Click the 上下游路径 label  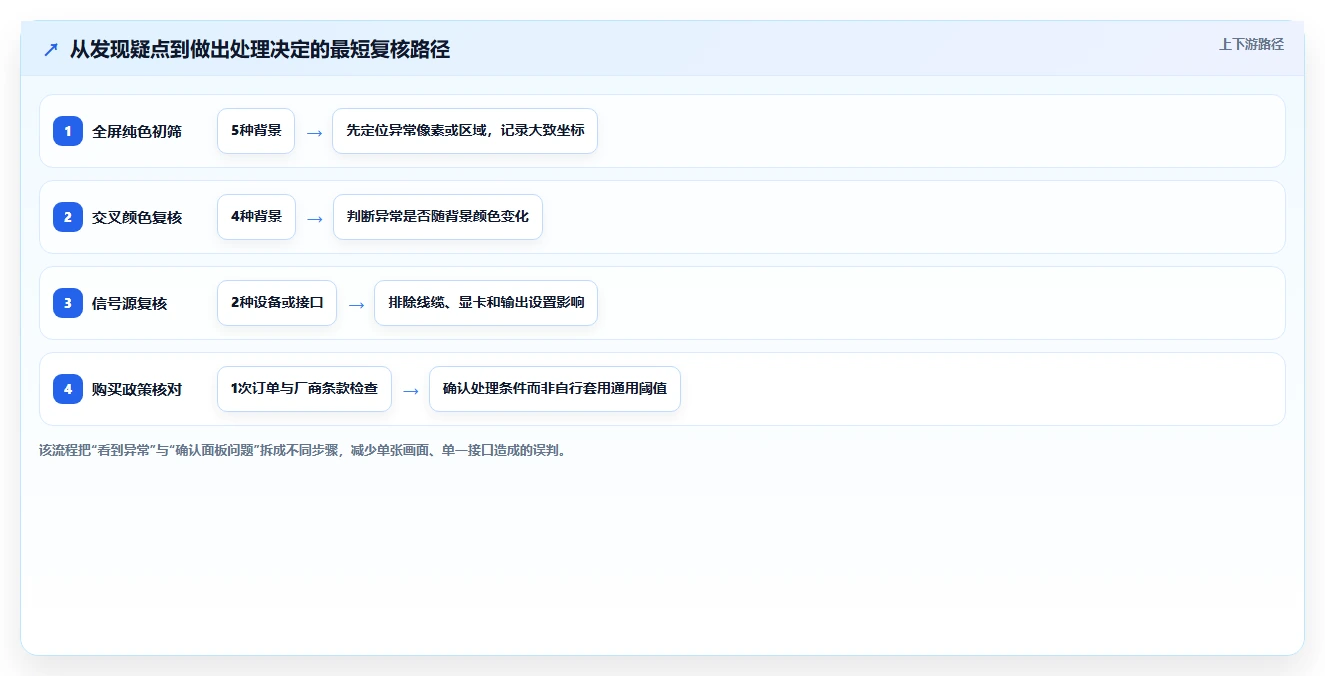[x=1251, y=44]
